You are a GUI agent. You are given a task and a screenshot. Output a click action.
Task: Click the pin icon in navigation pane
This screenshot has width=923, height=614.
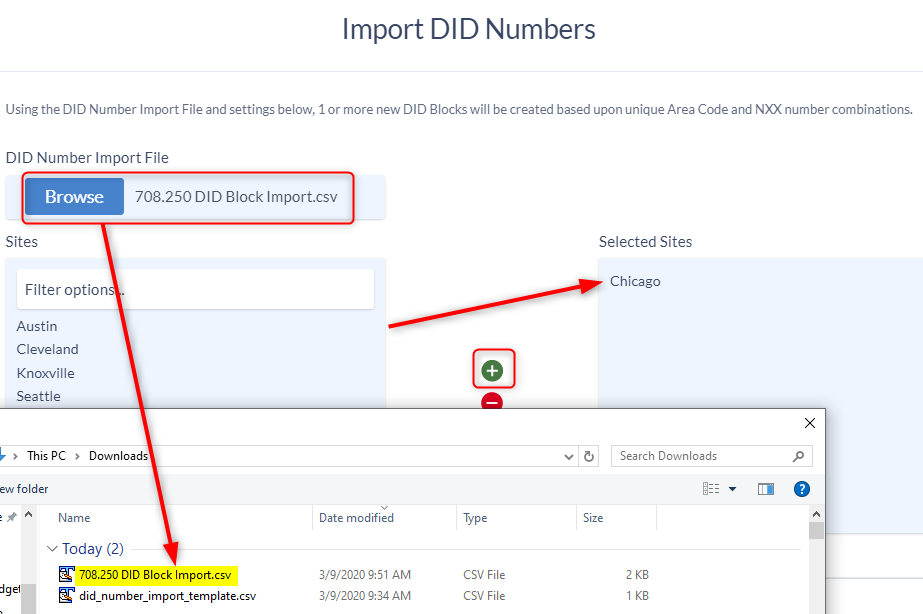(11, 517)
